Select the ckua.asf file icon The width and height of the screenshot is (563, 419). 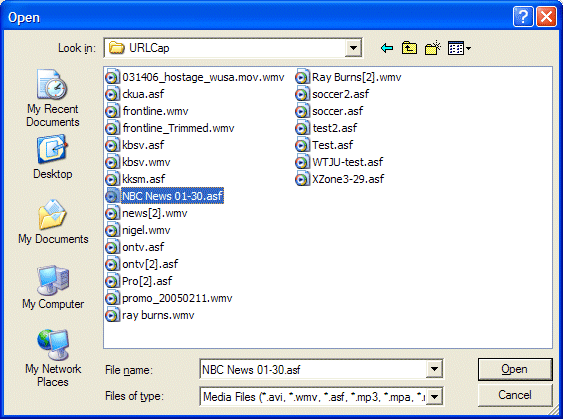[x=112, y=94]
